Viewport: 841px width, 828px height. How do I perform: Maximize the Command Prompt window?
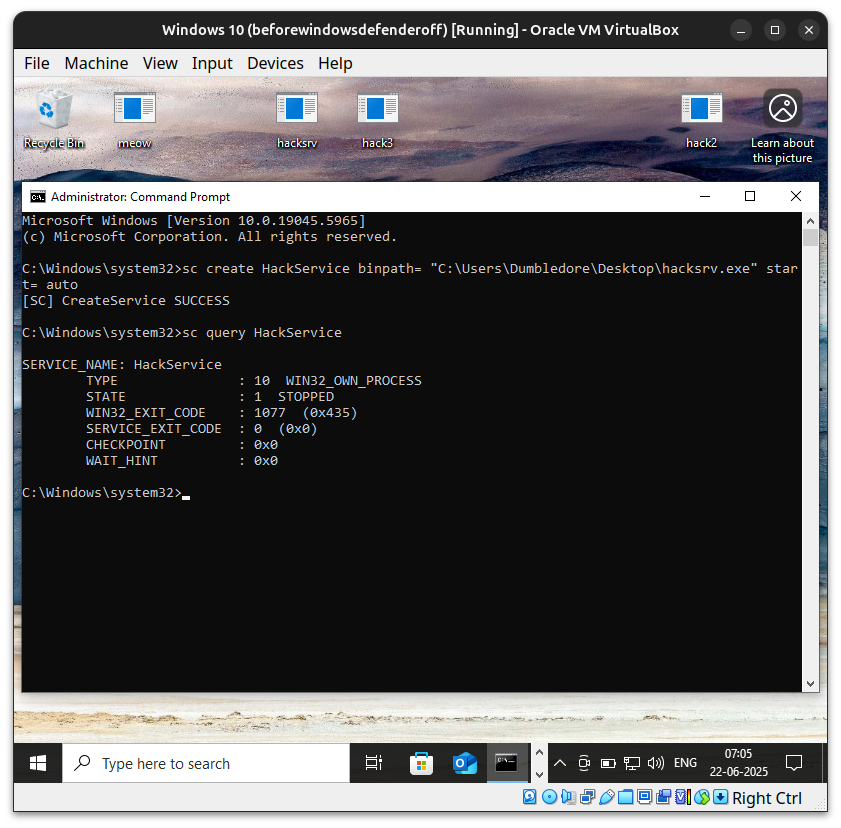[750, 196]
